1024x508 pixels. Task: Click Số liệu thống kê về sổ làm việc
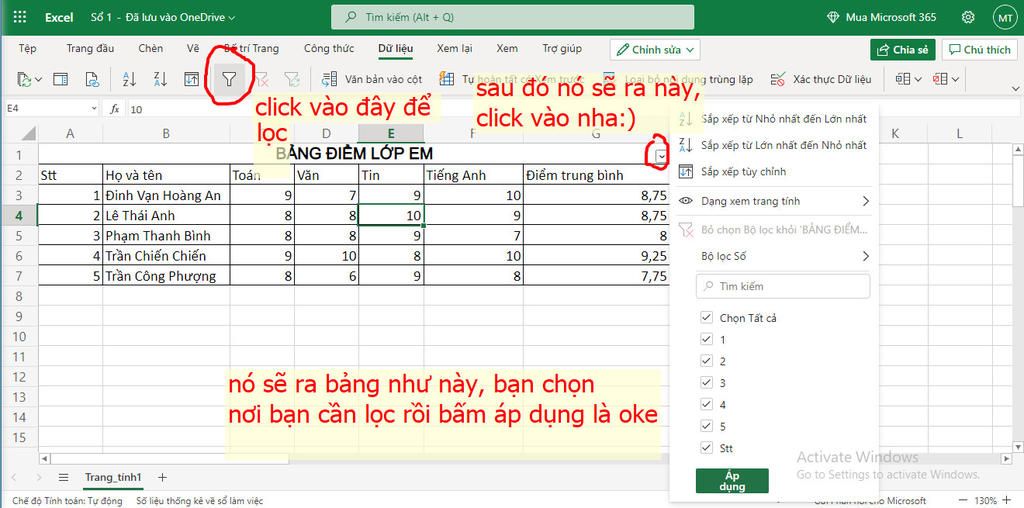[199, 501]
